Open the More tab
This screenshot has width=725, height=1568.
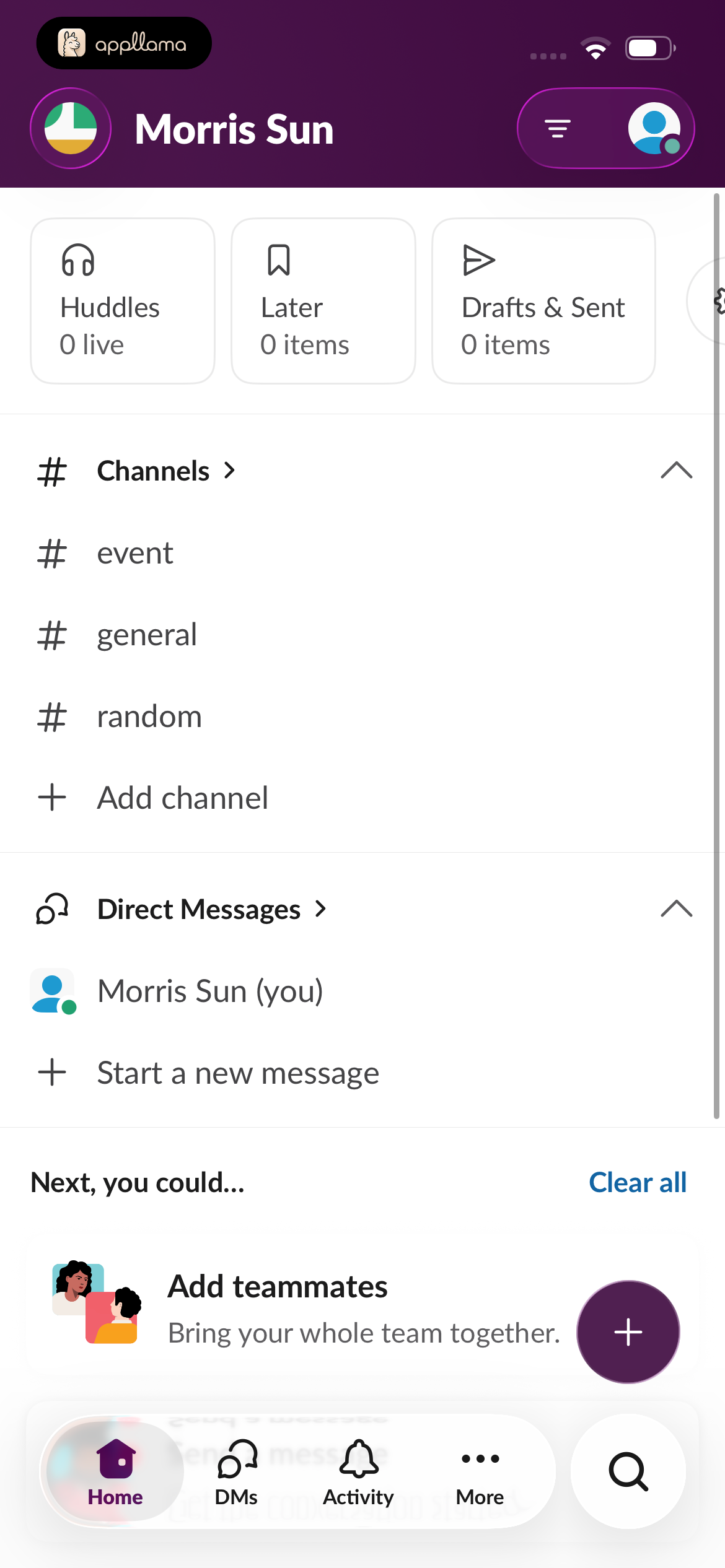pos(480,1473)
